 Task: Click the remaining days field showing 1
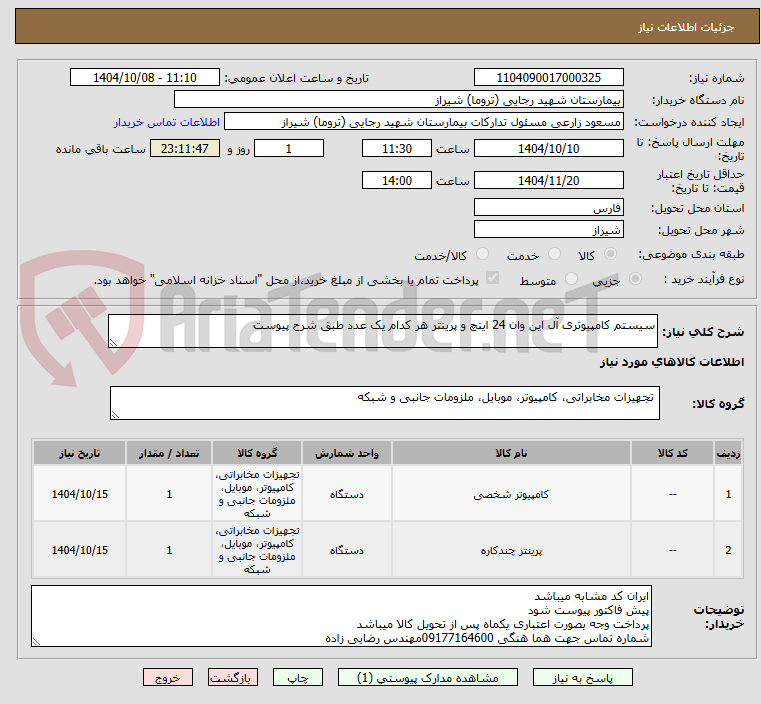pos(289,148)
